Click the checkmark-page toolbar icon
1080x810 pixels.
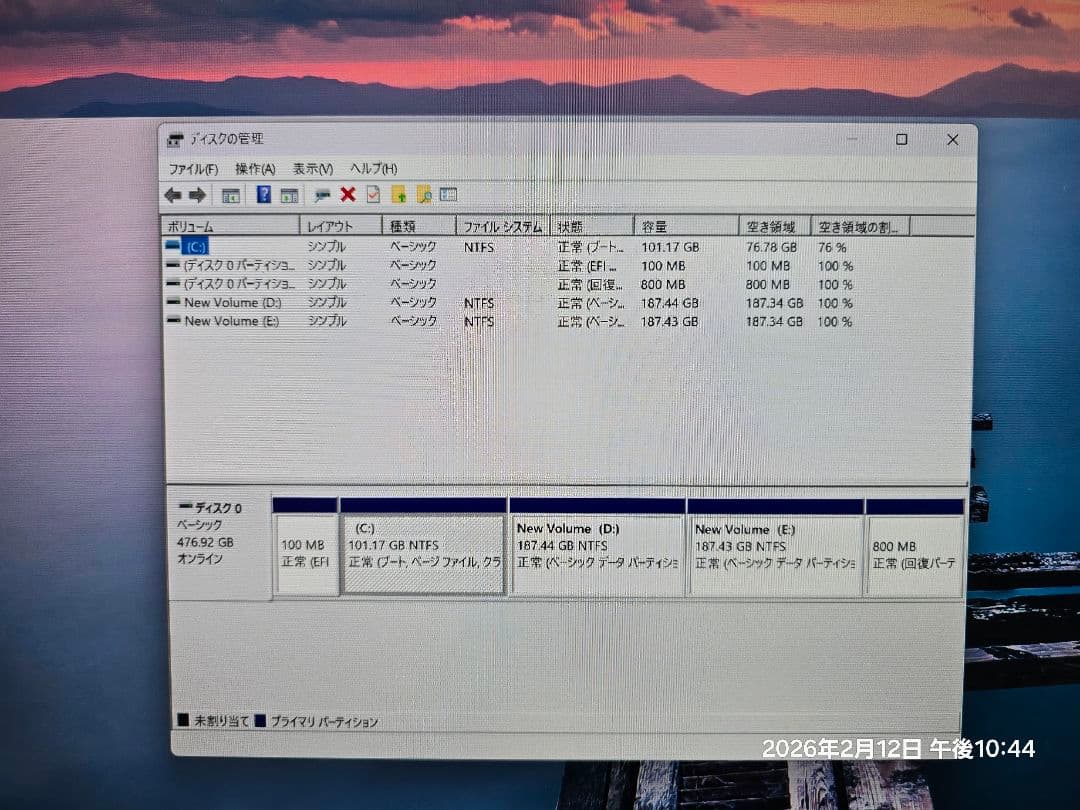pyautogui.click(x=373, y=195)
